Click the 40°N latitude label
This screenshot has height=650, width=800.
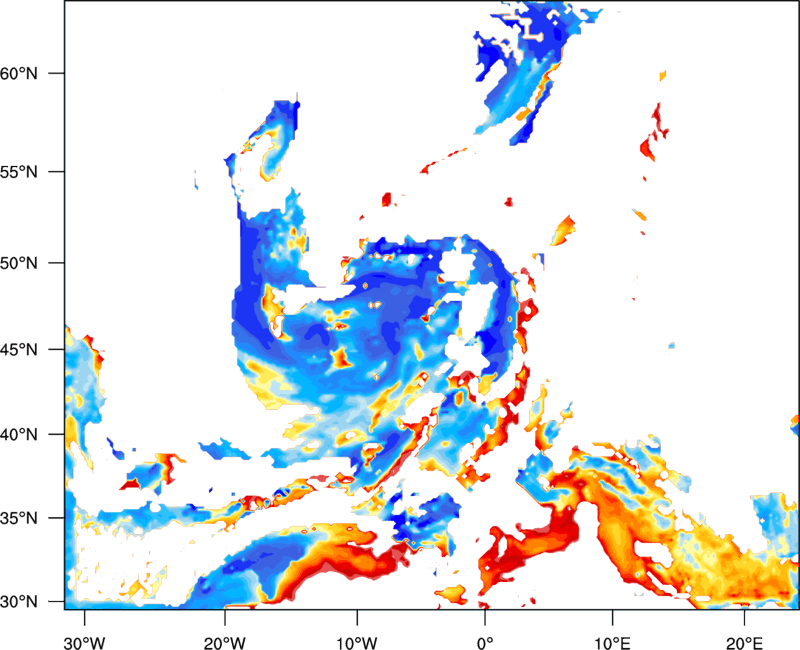[19, 435]
